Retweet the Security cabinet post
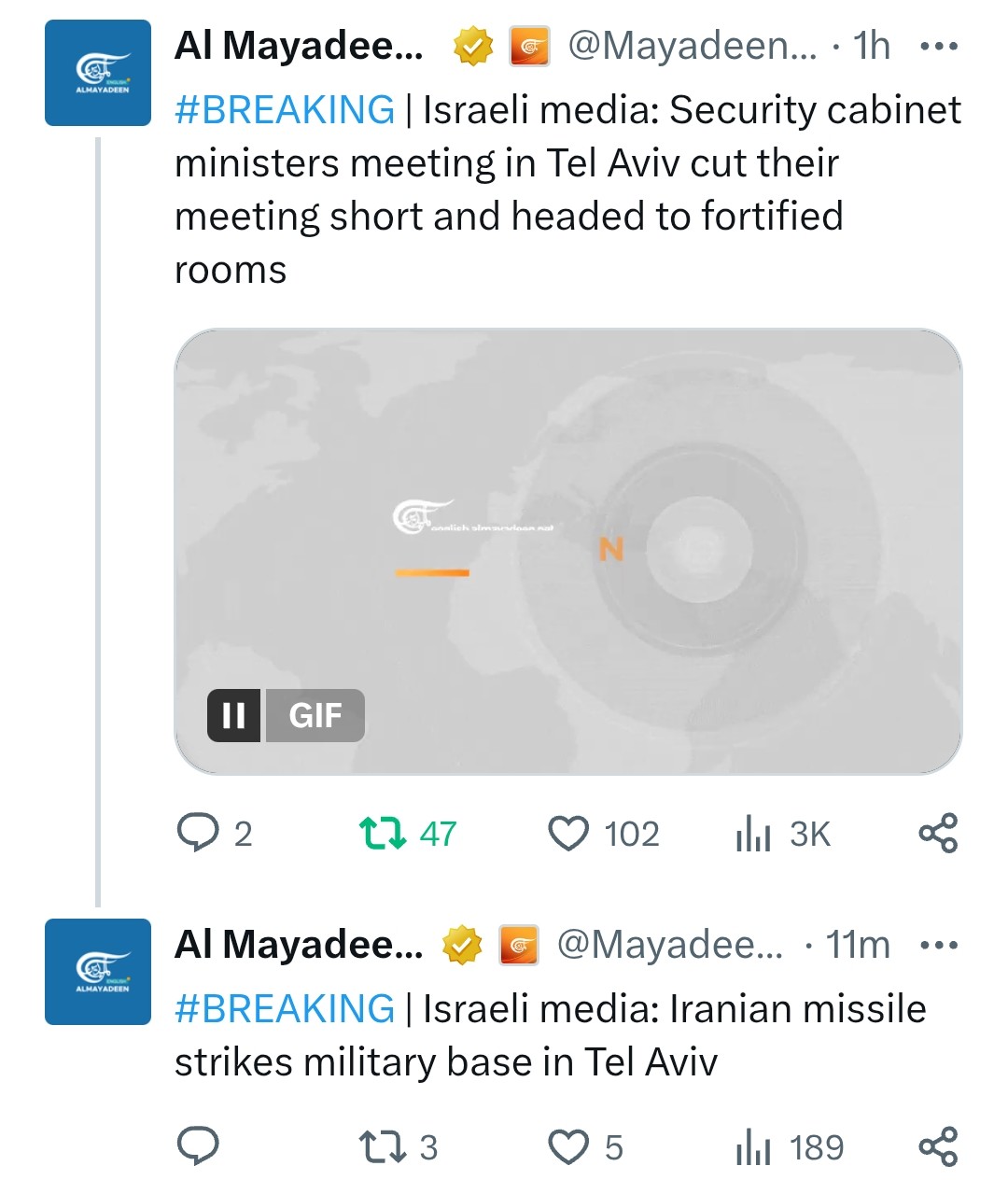 384,833
